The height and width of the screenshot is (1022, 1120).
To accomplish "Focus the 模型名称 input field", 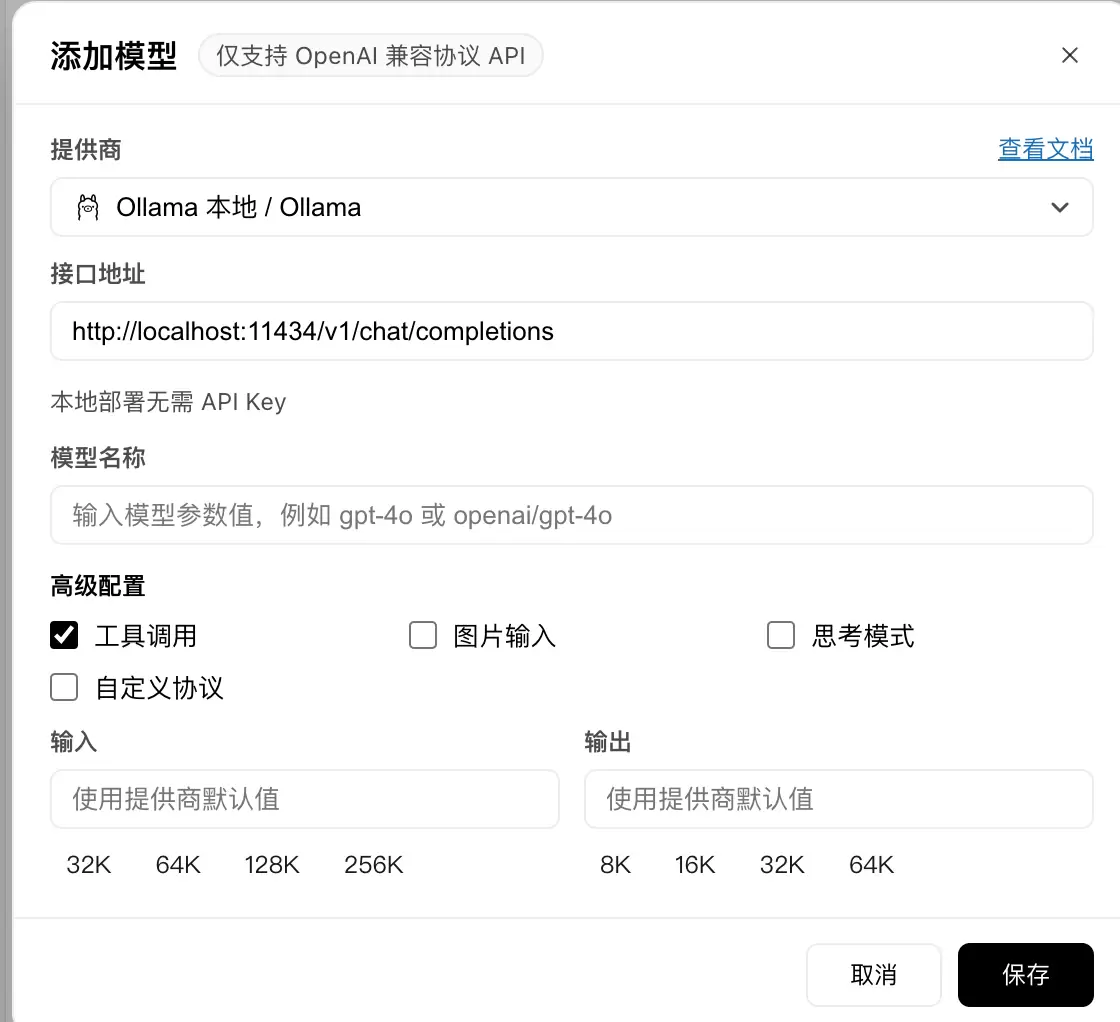I will (571, 515).
